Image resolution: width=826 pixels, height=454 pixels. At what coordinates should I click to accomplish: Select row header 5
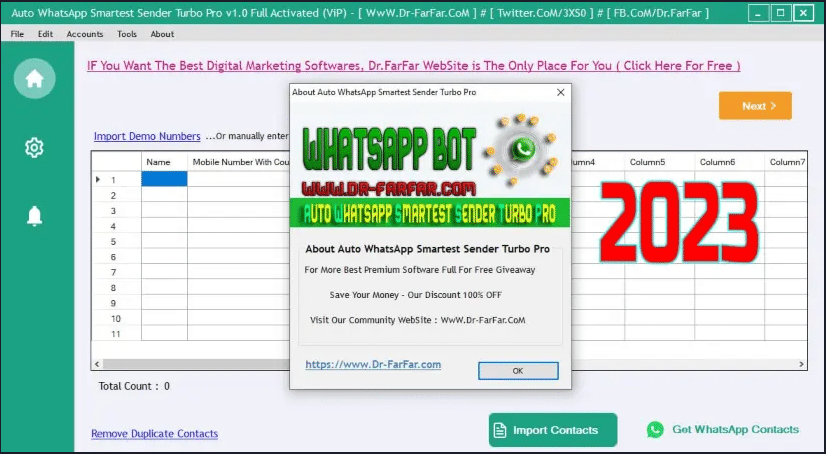click(116, 241)
